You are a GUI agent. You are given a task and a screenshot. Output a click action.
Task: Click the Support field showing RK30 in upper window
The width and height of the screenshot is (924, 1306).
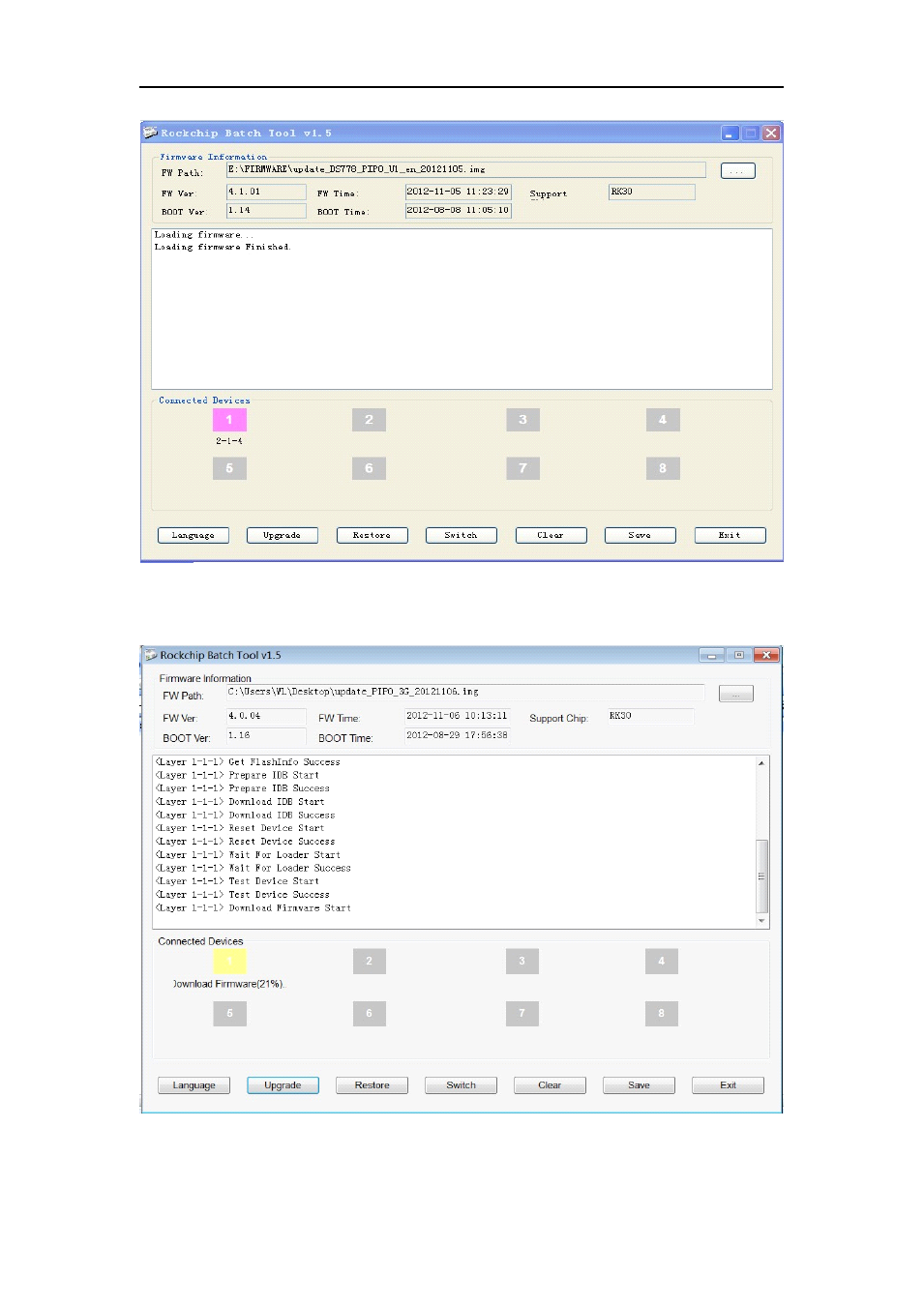coord(651,192)
